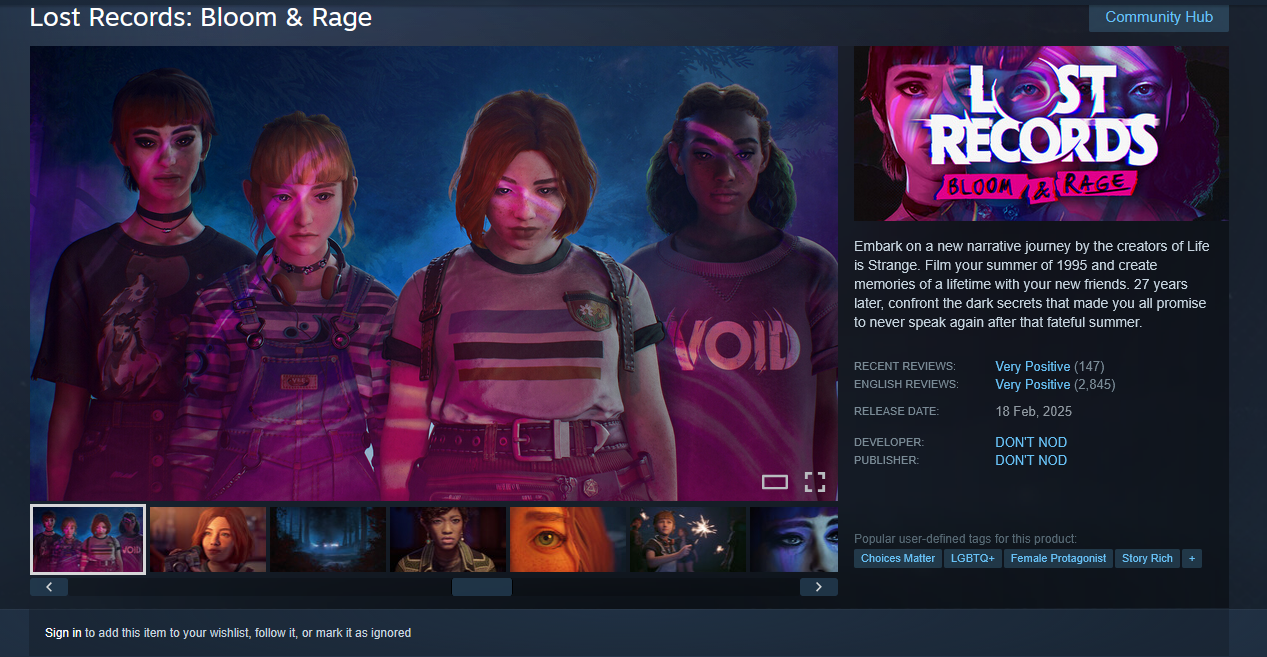
Task: Open the Female Protagonist tag
Action: coord(1058,558)
